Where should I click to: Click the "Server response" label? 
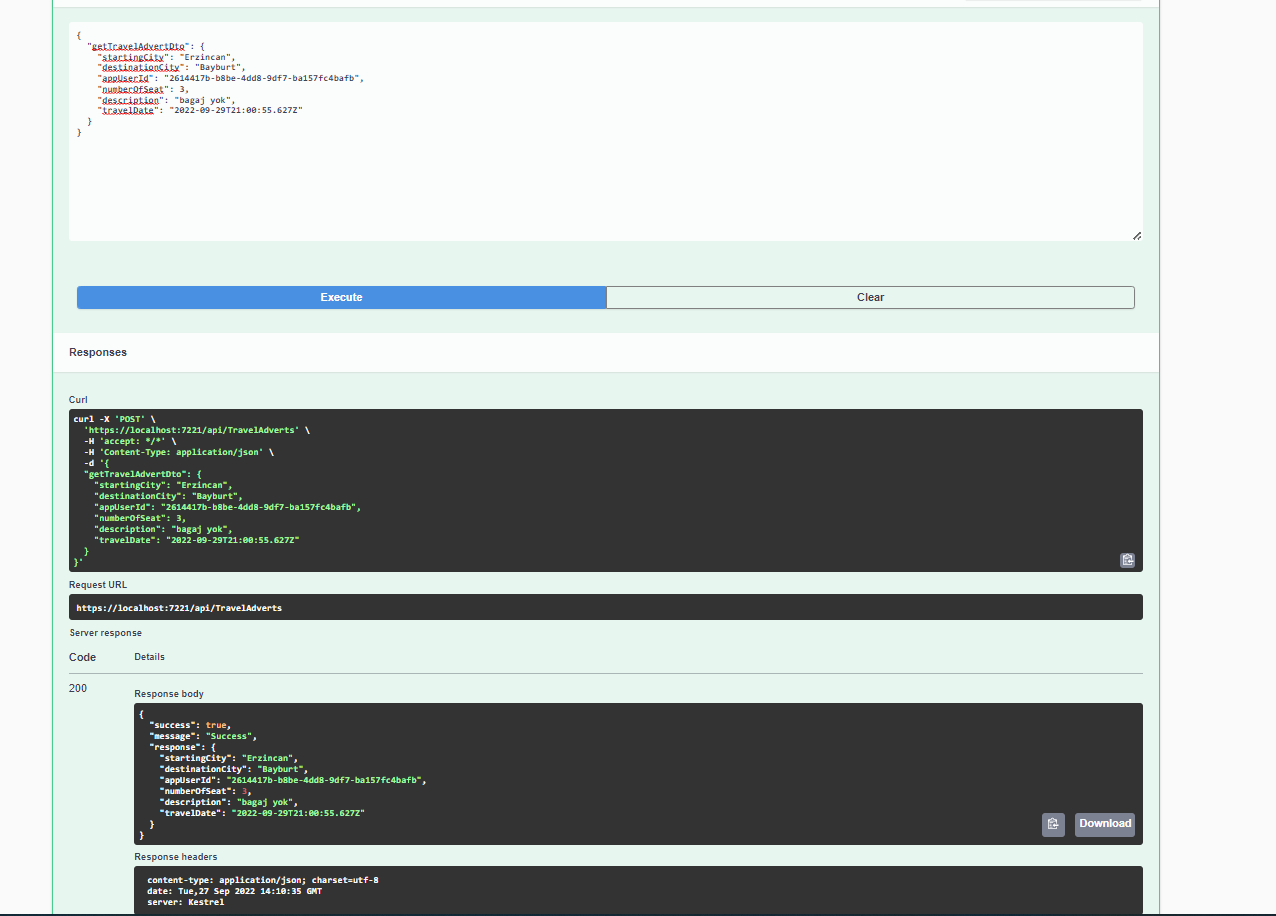(x=105, y=632)
